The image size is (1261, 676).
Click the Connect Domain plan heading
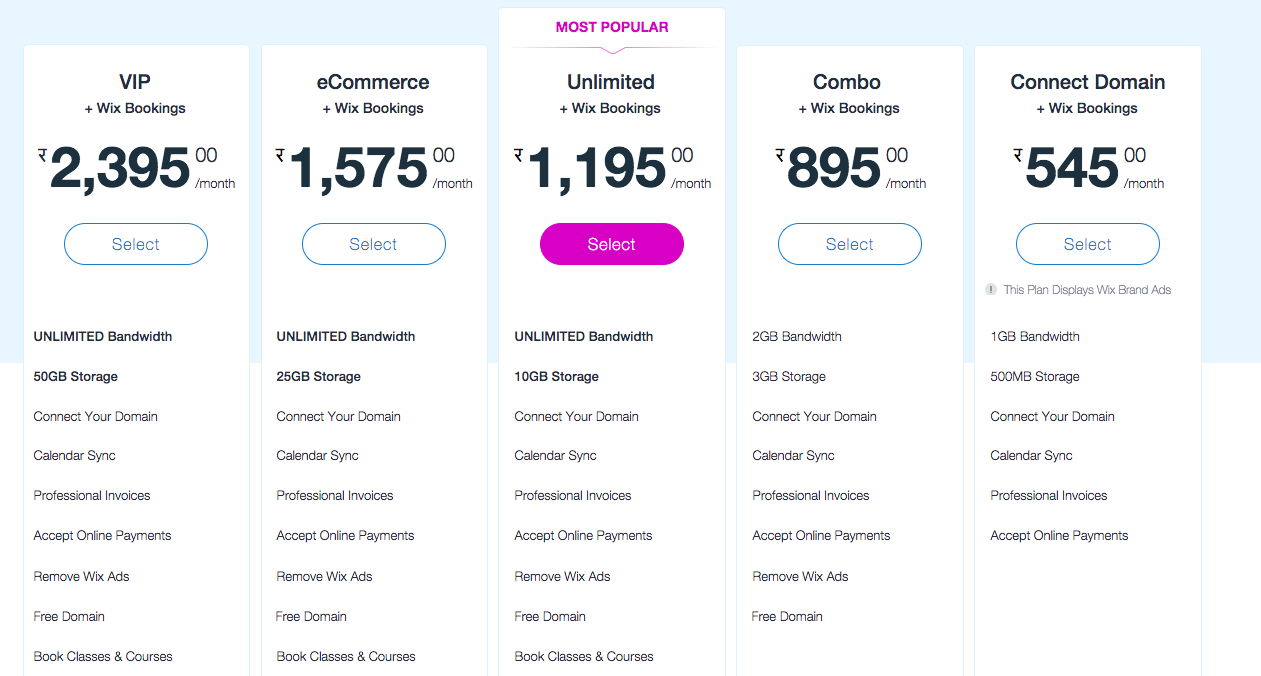pyautogui.click(x=1087, y=82)
